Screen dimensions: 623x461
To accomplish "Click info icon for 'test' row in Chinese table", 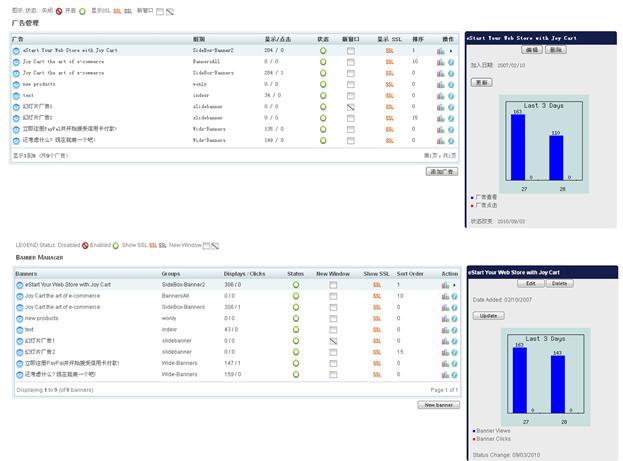I will click(x=451, y=96).
